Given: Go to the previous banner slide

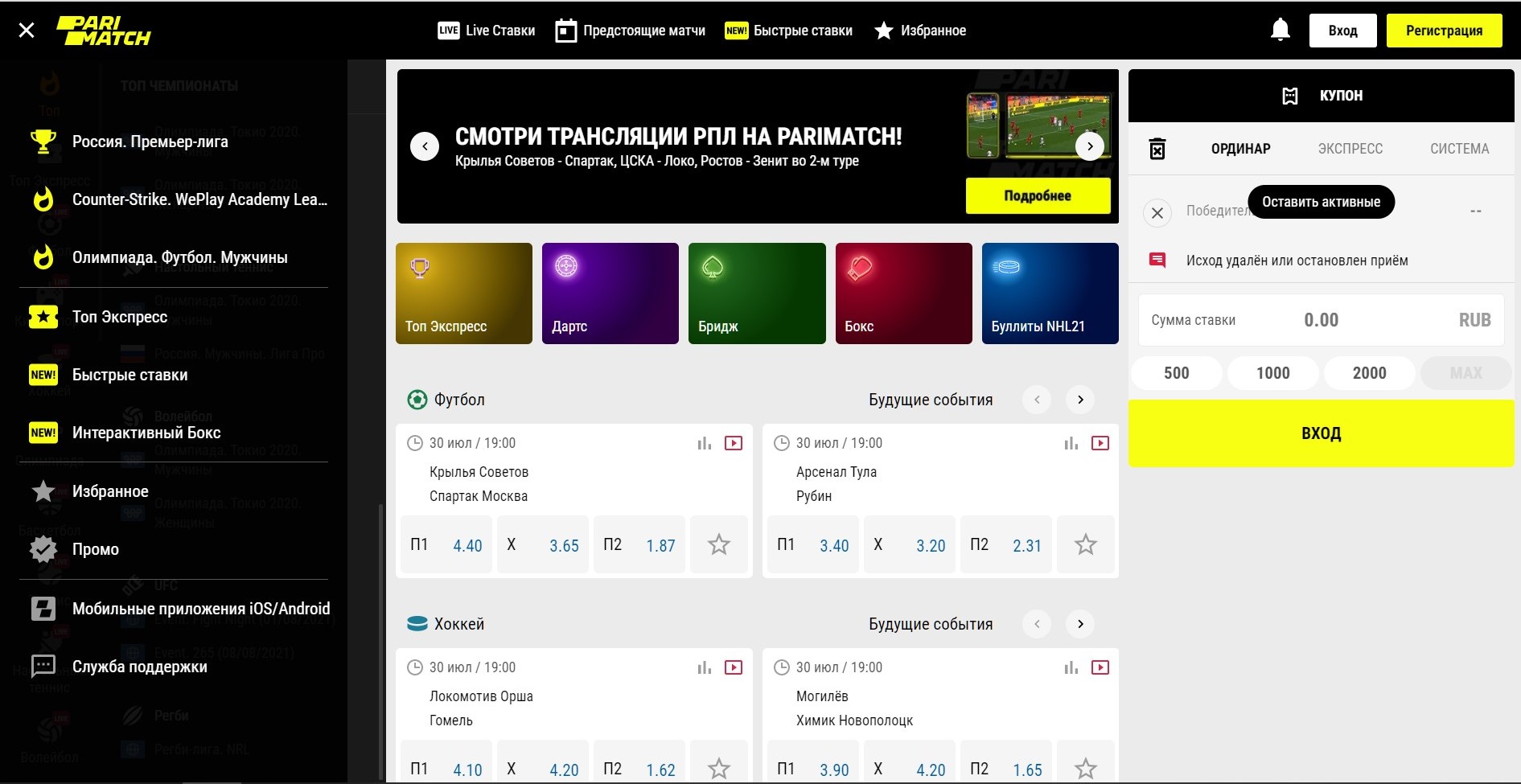Looking at the screenshot, I should pyautogui.click(x=425, y=146).
